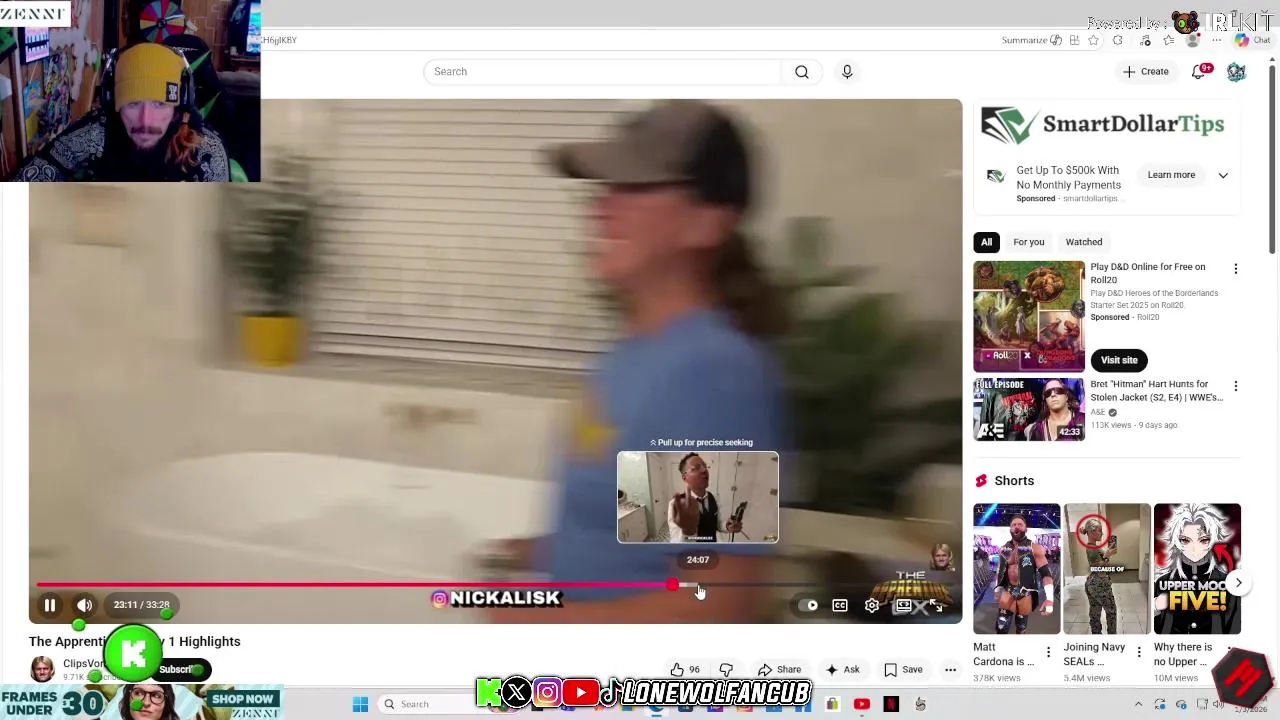Click the 24:07 seek preview thumbnail
The height and width of the screenshot is (720, 1280).
point(698,497)
